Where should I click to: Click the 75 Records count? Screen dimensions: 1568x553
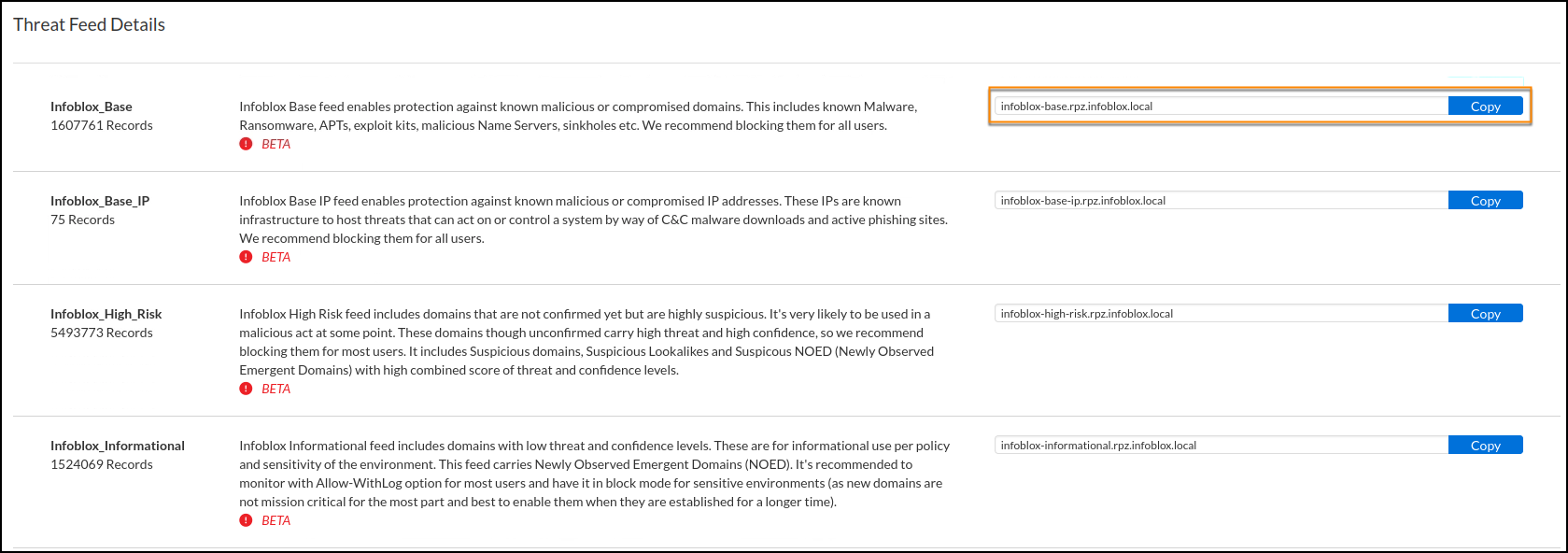point(83,220)
